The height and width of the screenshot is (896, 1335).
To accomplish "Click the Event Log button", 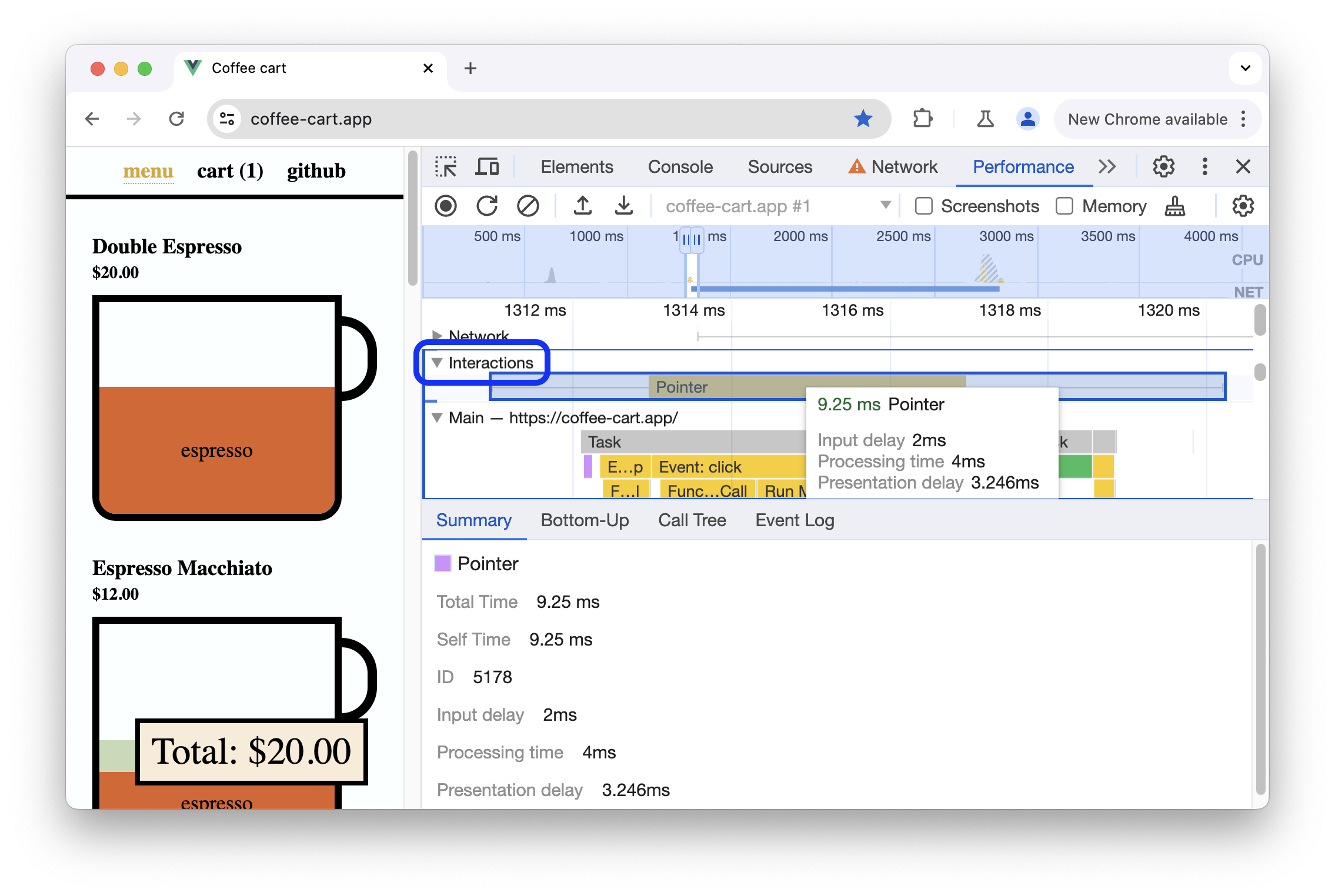I will [x=794, y=520].
